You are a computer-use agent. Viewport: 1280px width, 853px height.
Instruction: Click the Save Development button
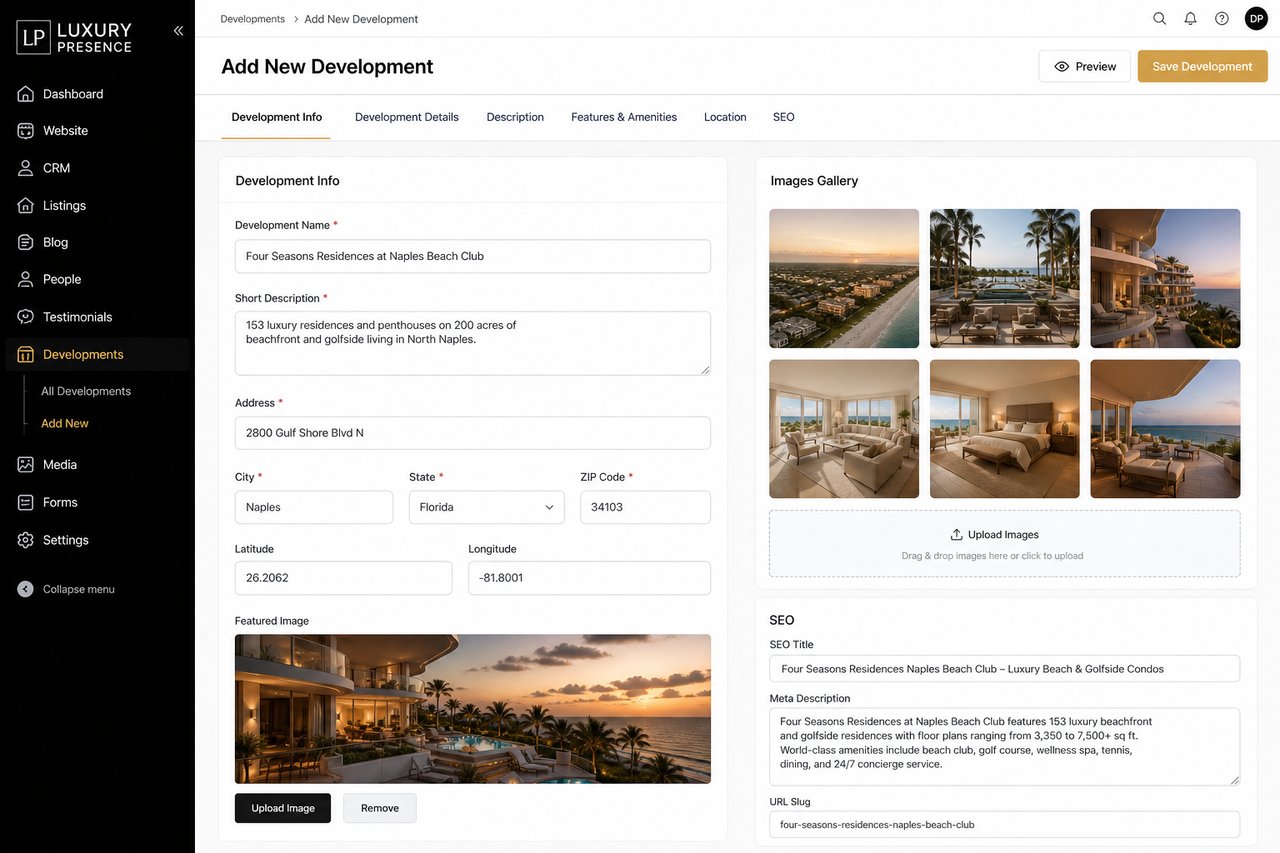[1202, 67]
